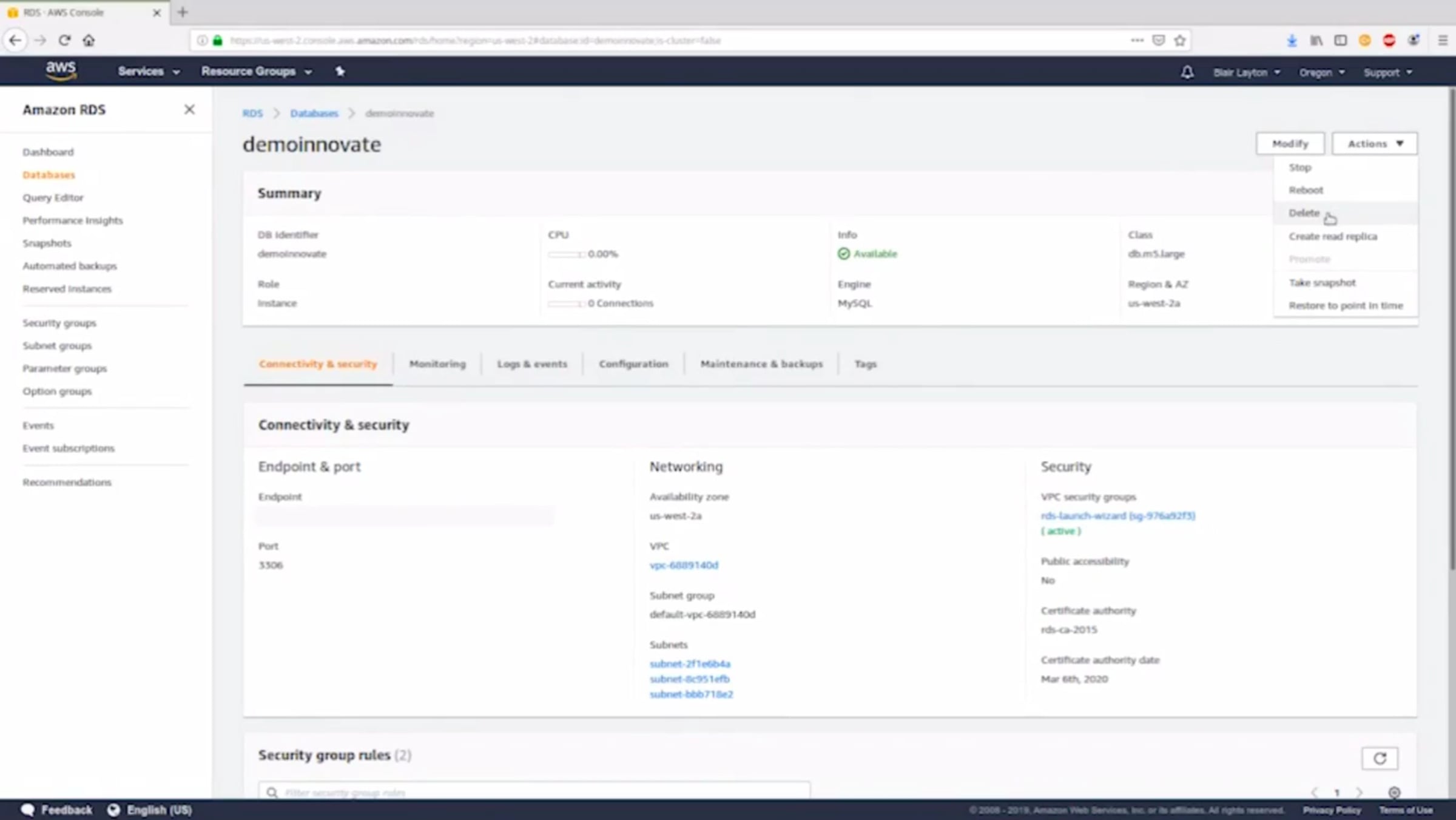The height and width of the screenshot is (820, 1456).
Task: Open the AWS notifications bell
Action: (x=1187, y=72)
